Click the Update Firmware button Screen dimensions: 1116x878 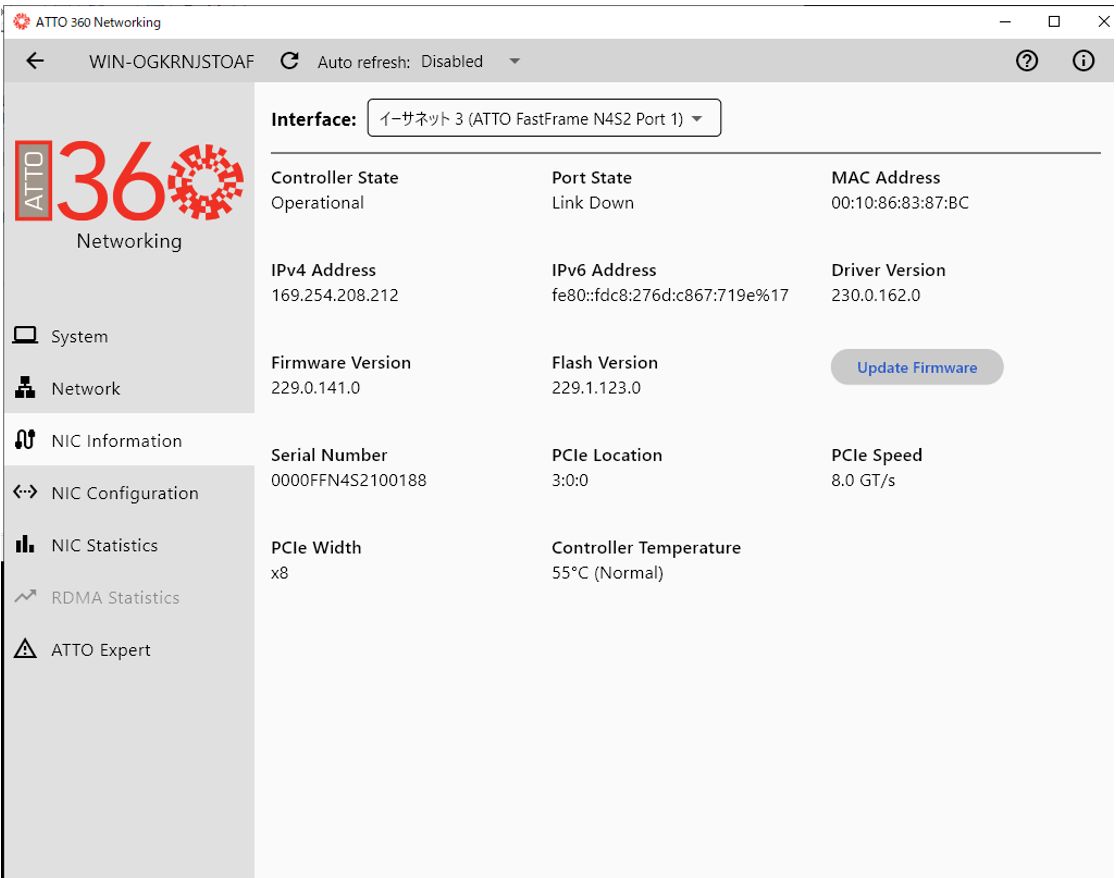tap(917, 367)
